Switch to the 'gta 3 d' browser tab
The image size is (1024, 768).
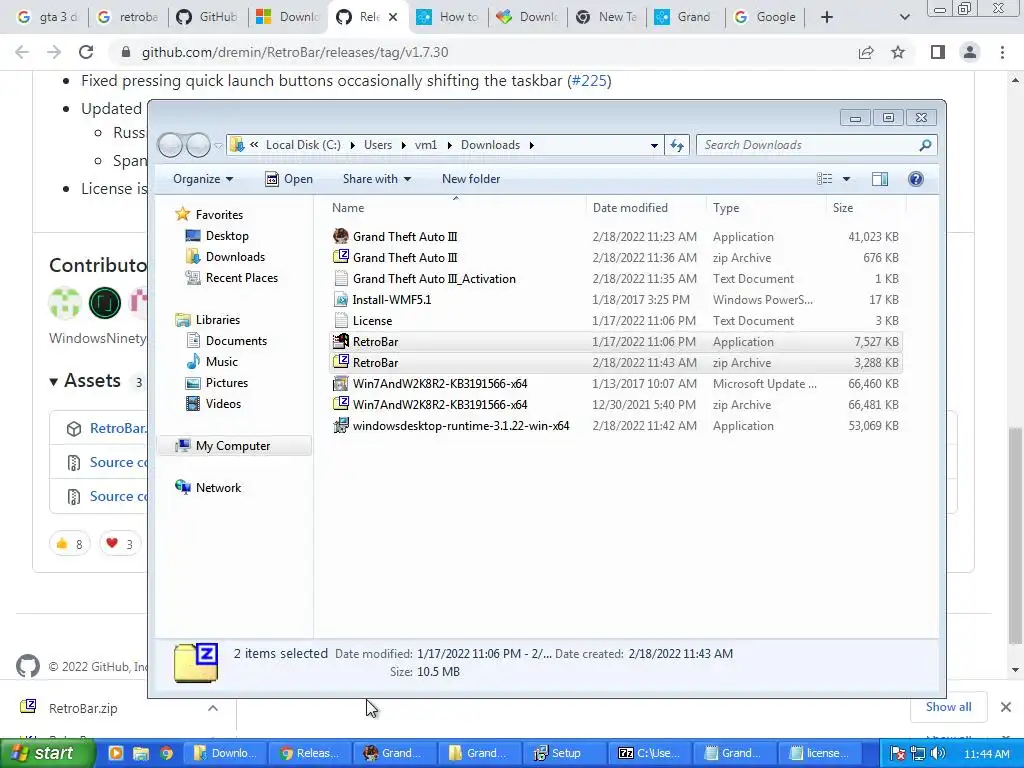pyautogui.click(x=47, y=17)
